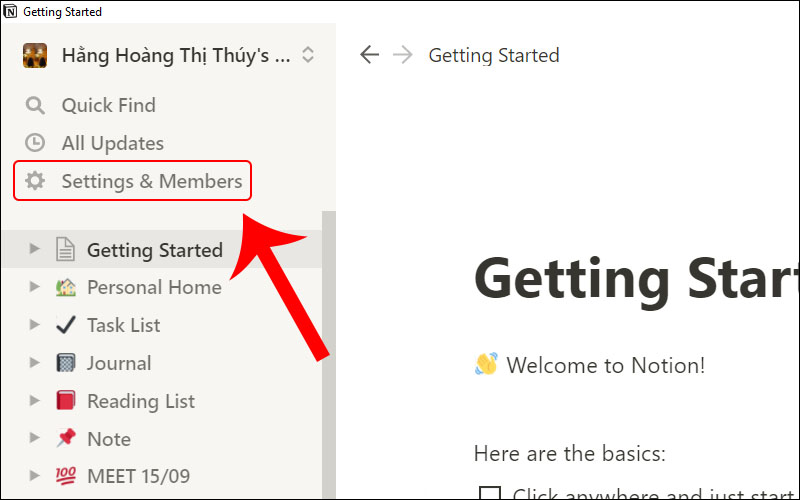
Task: Go back using the back arrow
Action: pyautogui.click(x=370, y=55)
